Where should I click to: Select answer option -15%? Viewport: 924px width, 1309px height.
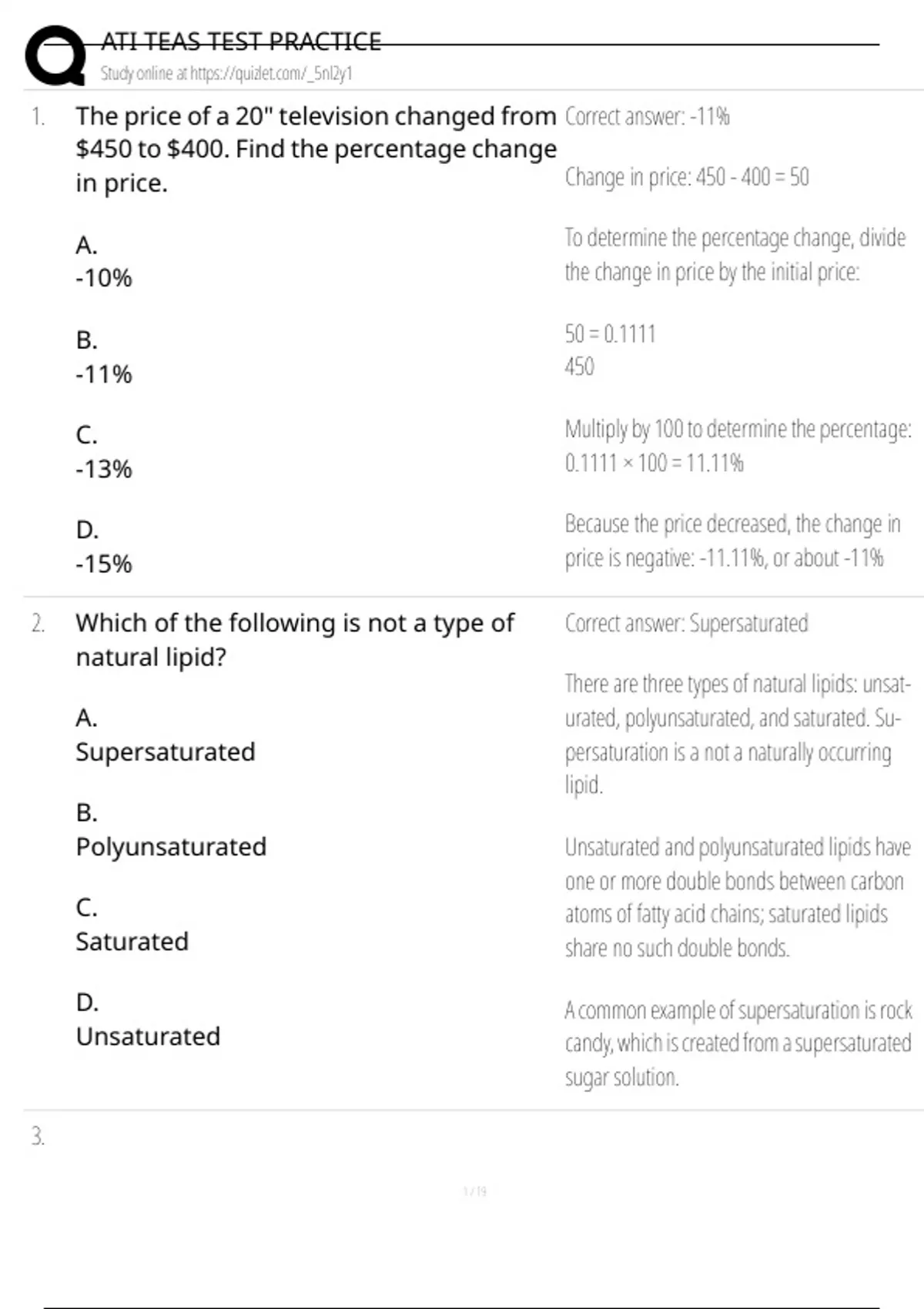104,564
